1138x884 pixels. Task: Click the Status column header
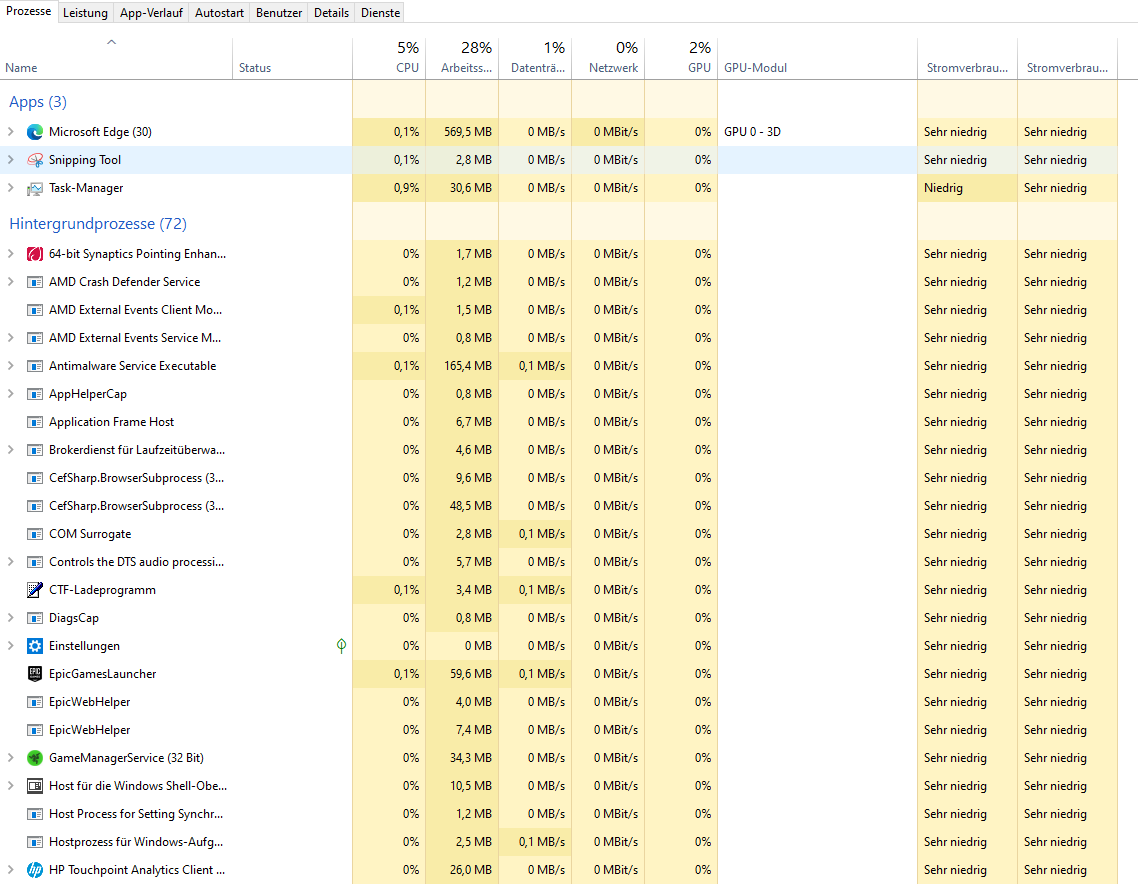[x=292, y=58]
